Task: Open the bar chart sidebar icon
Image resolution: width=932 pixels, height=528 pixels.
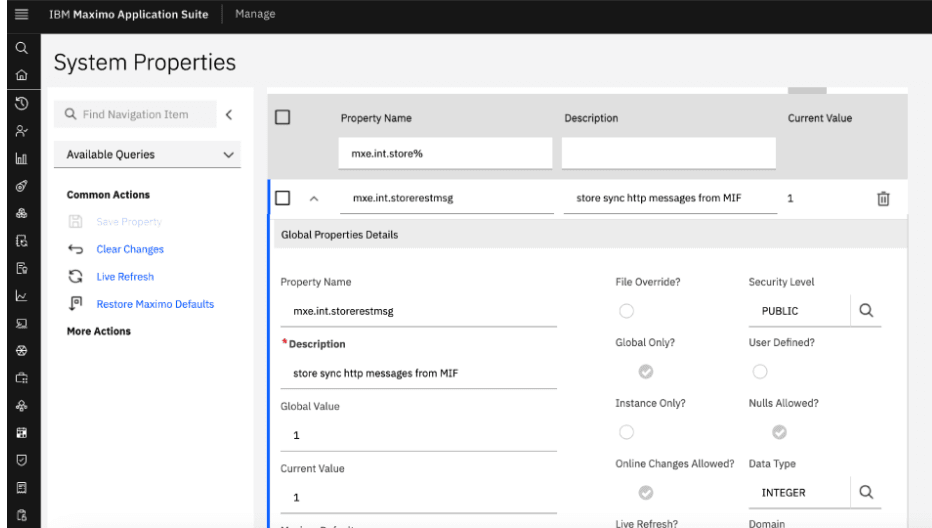Action: [x=21, y=158]
